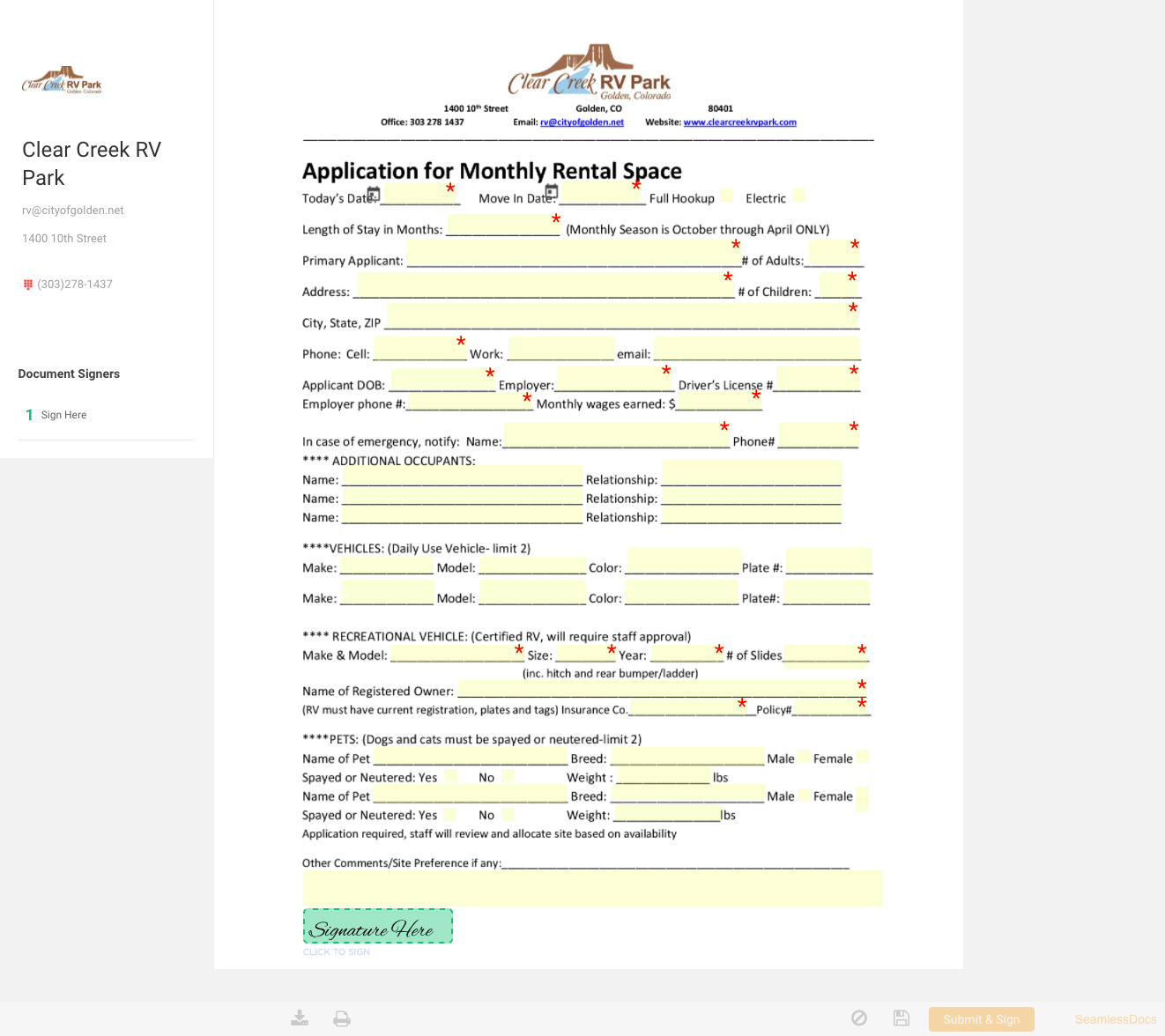Tick Male for the first pet
Viewport: 1165px width, 1036px height.
point(805,757)
